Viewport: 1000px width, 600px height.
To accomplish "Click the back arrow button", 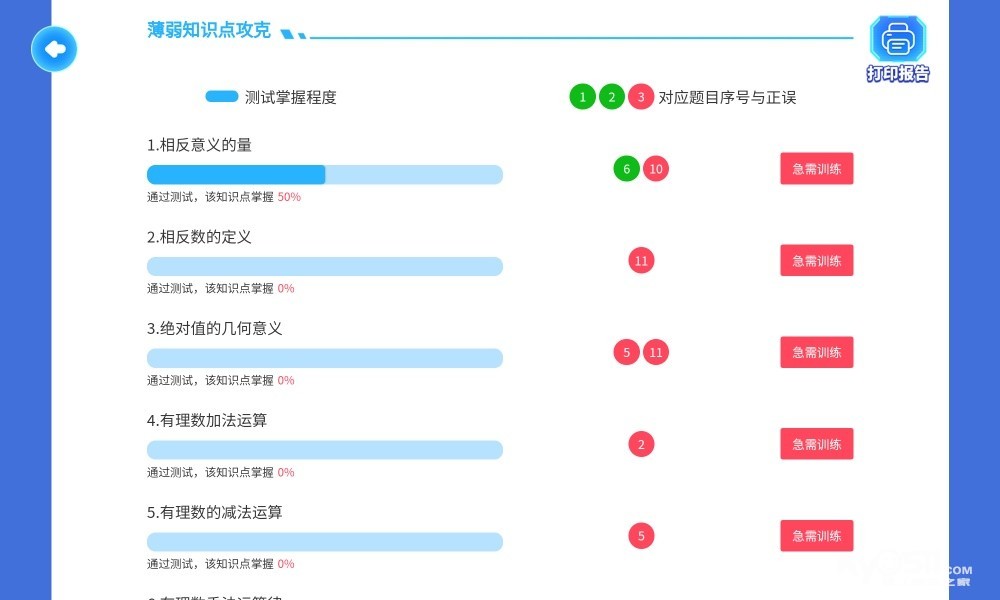I will 54,48.
